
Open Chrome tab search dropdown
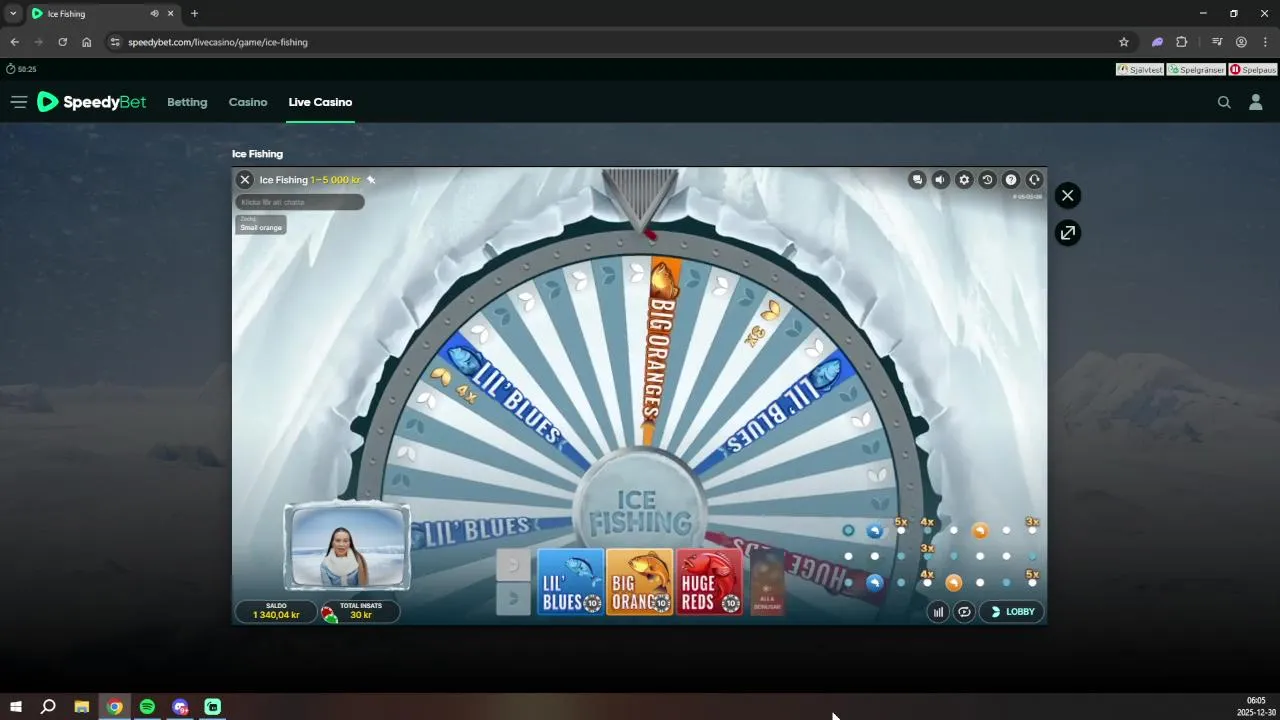tap(12, 14)
